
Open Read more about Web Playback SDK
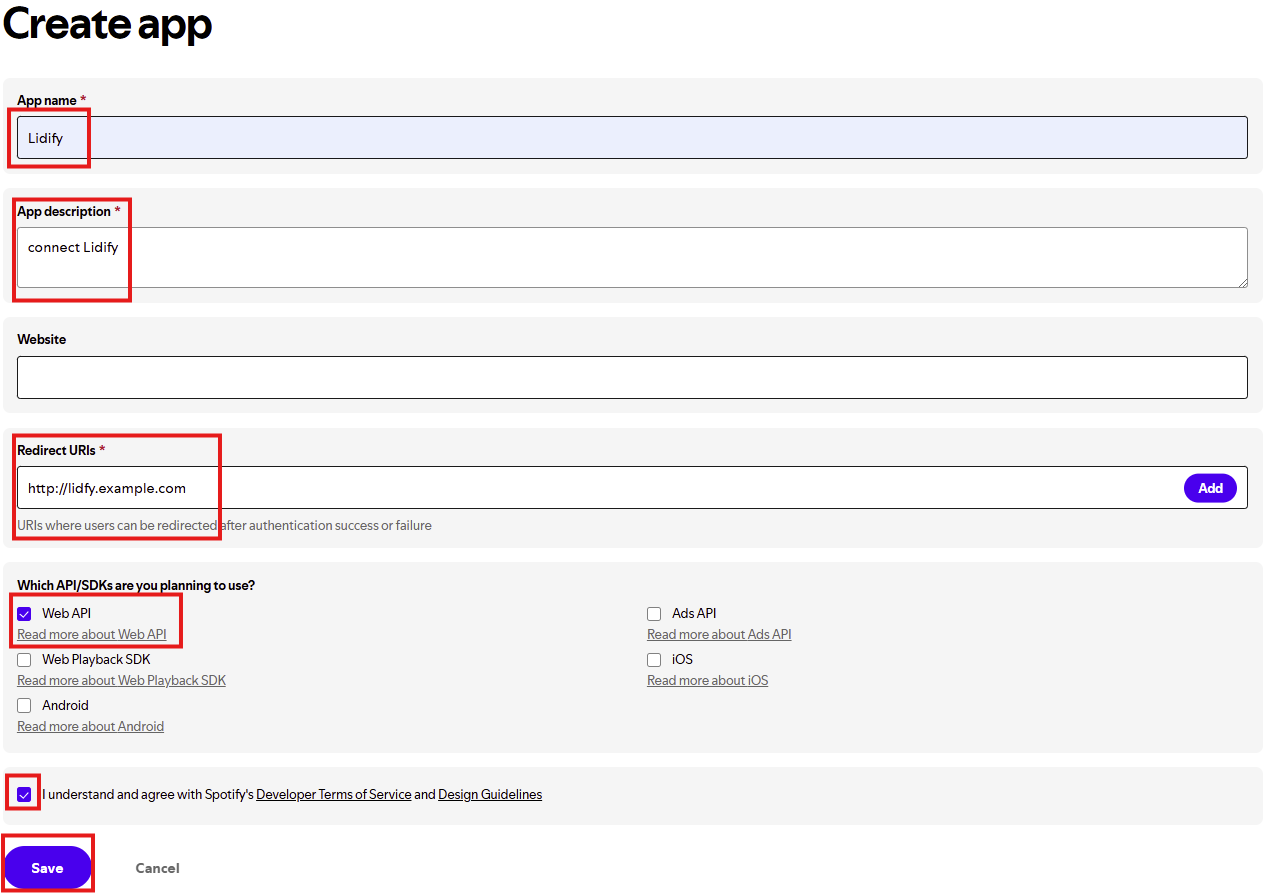point(121,681)
